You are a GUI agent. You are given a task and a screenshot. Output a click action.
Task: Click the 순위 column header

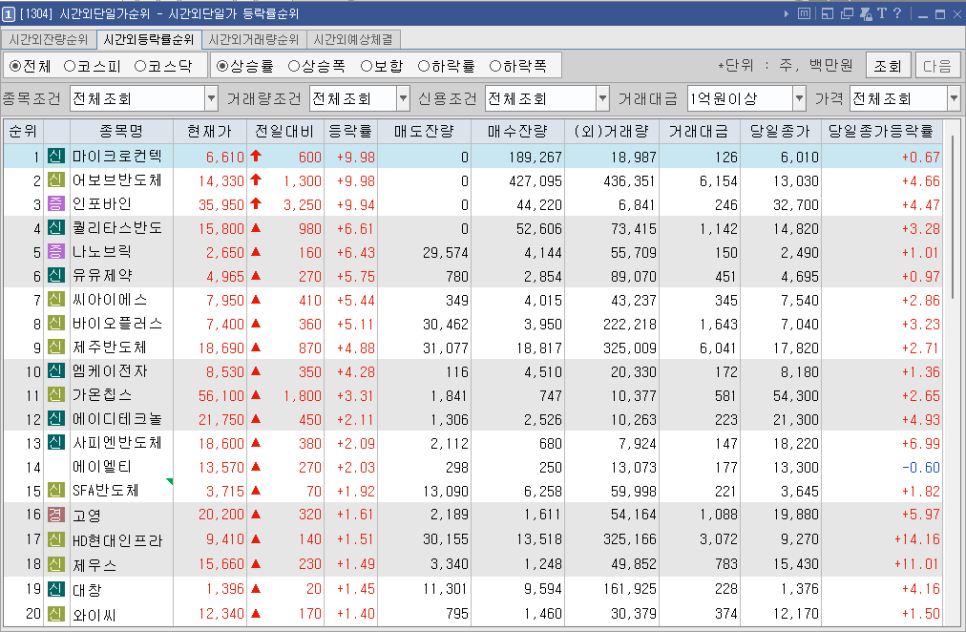23,131
